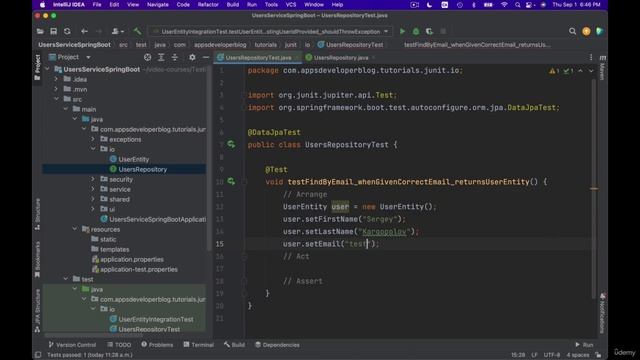Click Collapse All in Project panel
Screen dimensions: 640x360
175,58
